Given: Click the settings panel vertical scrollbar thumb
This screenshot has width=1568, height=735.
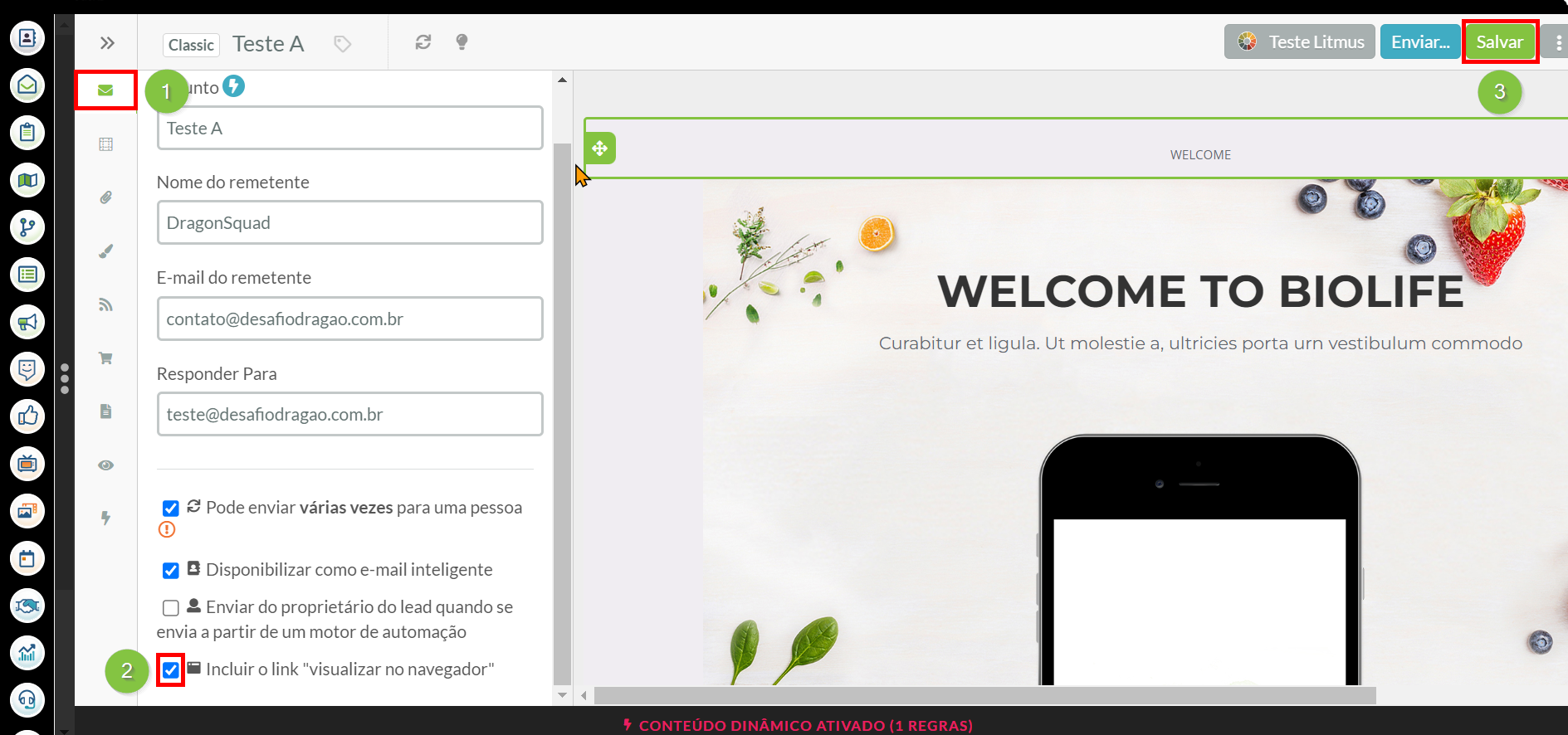Looking at the screenshot, I should point(562,415).
